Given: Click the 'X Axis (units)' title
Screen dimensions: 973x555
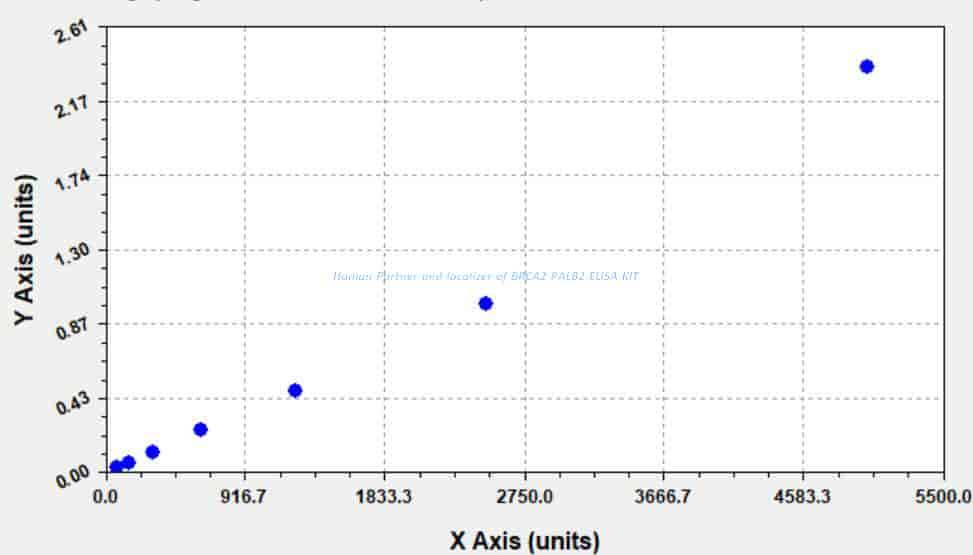Looking at the screenshot, I should (x=525, y=541).
